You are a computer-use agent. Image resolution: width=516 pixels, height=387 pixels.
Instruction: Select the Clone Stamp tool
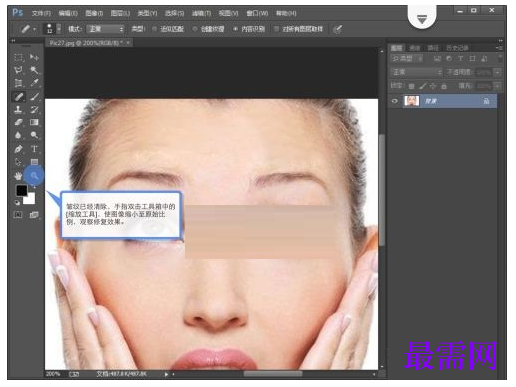click(18, 109)
